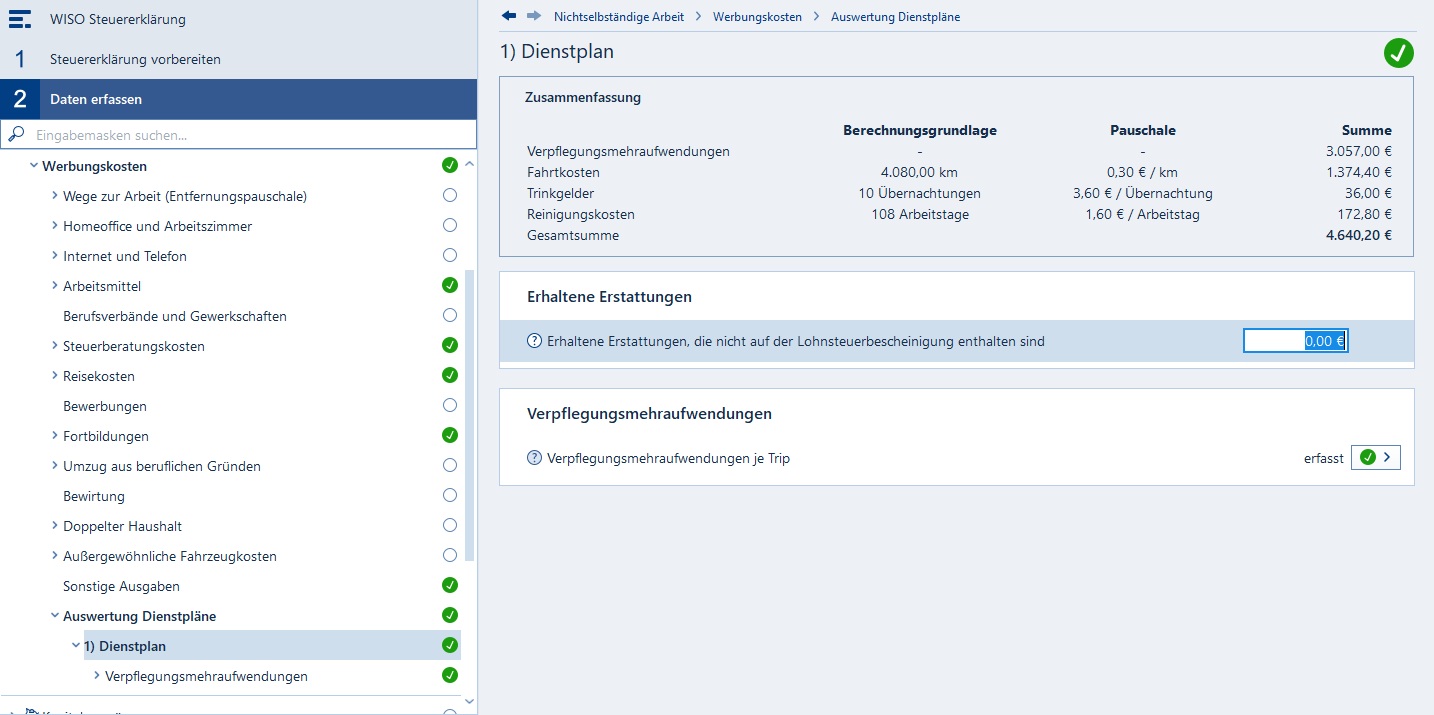Click green check status of Sonstige Ausgaben
The height and width of the screenshot is (715, 1434).
coord(450,585)
